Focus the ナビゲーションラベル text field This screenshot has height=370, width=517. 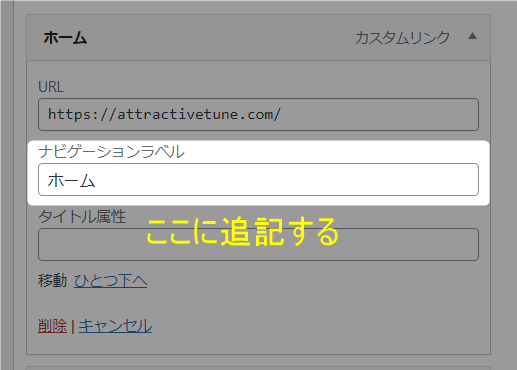(x=258, y=179)
